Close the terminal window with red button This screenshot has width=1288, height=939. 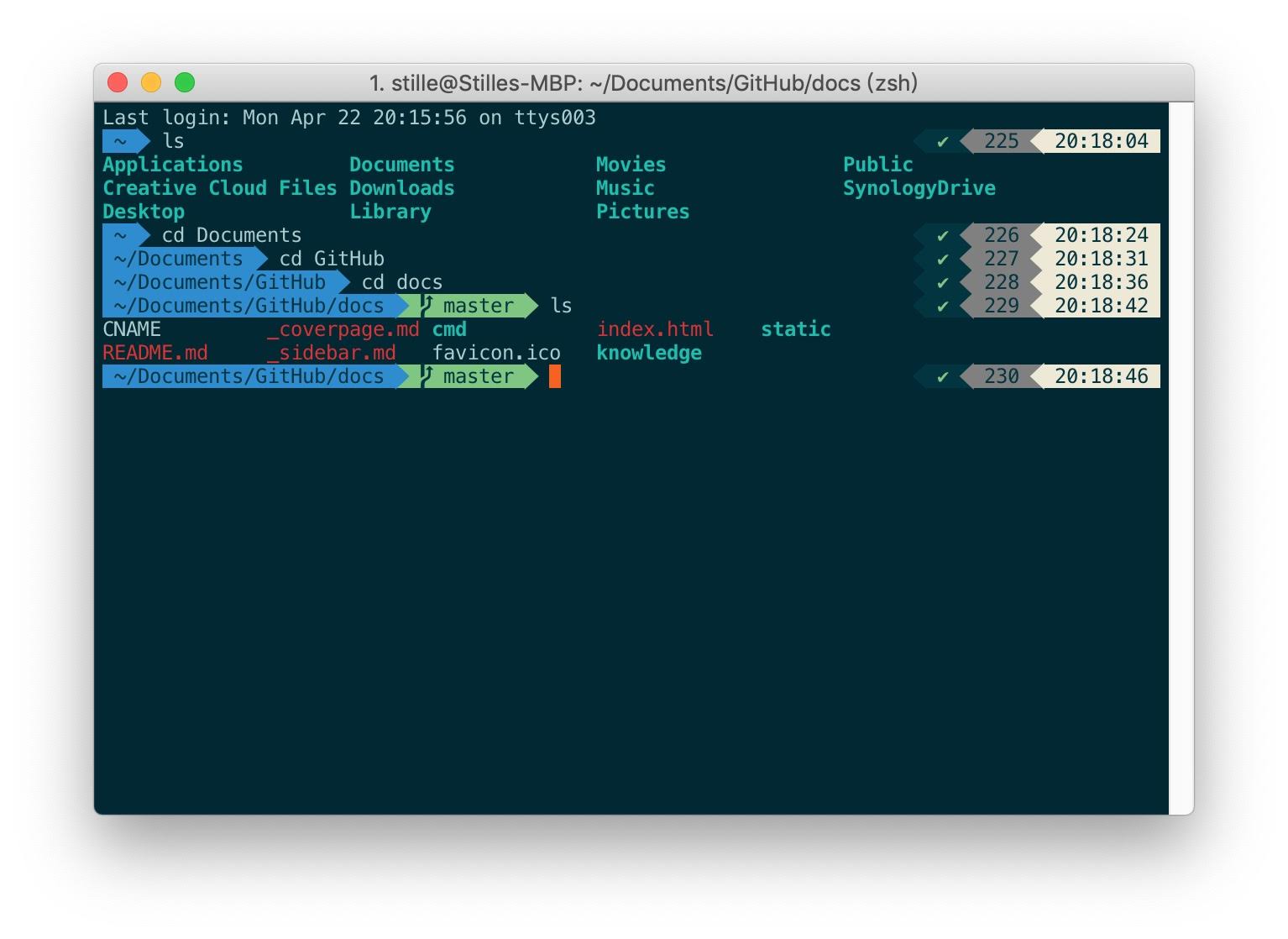[118, 82]
